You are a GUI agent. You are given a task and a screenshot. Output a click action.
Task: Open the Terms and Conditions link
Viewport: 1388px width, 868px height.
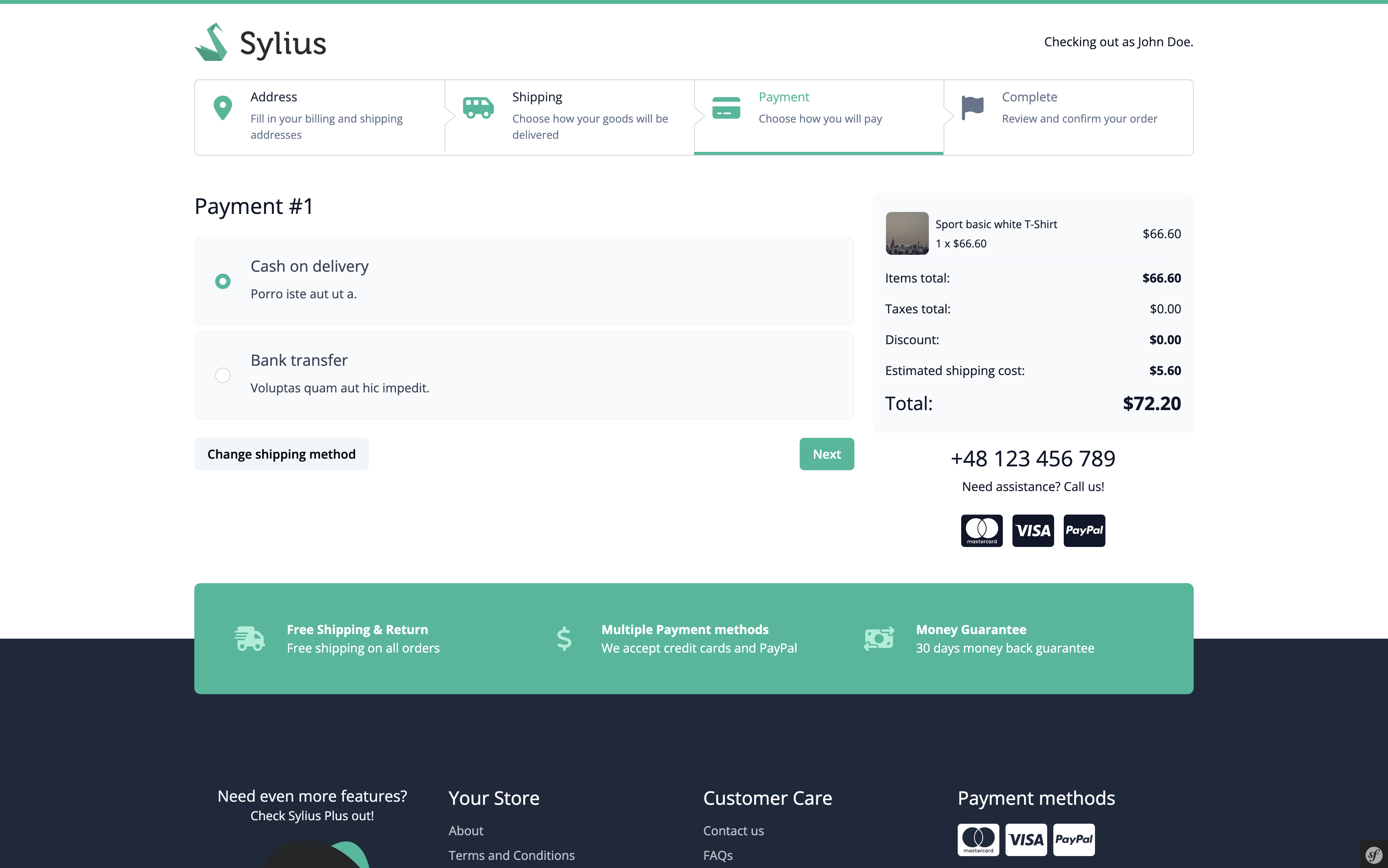coord(511,855)
